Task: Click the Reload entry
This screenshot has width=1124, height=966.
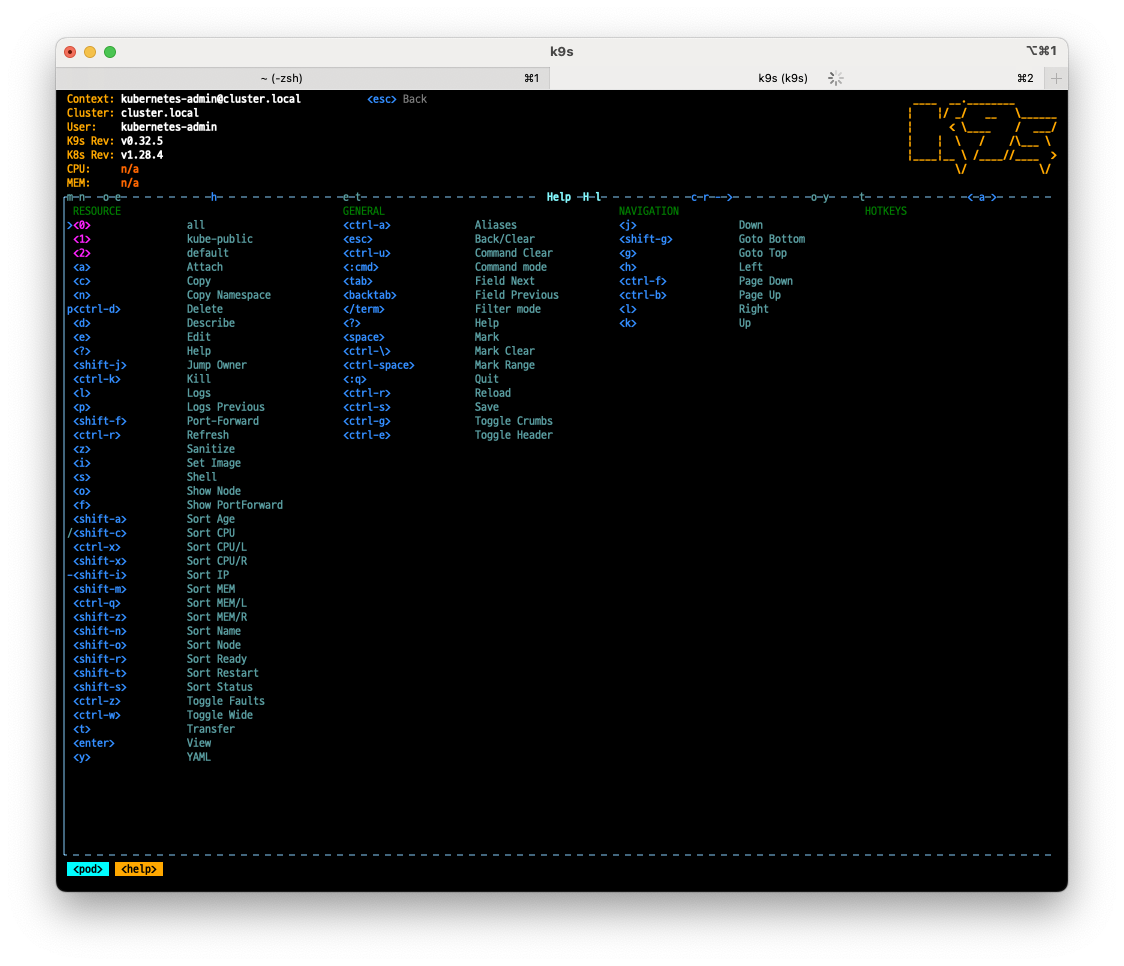Action: pyautogui.click(x=492, y=393)
